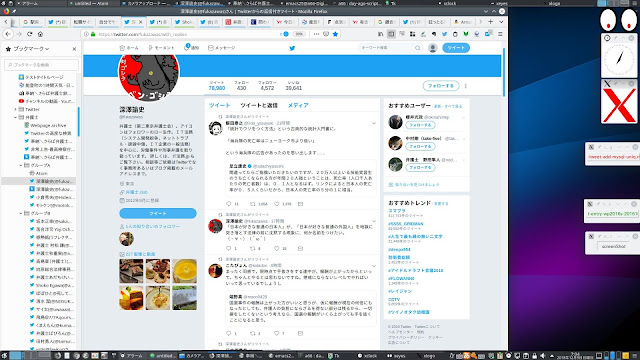Viewport: 640px width, 360px height.
Task: Click the screenshot button in small Tk window
Action: (x=613, y=246)
